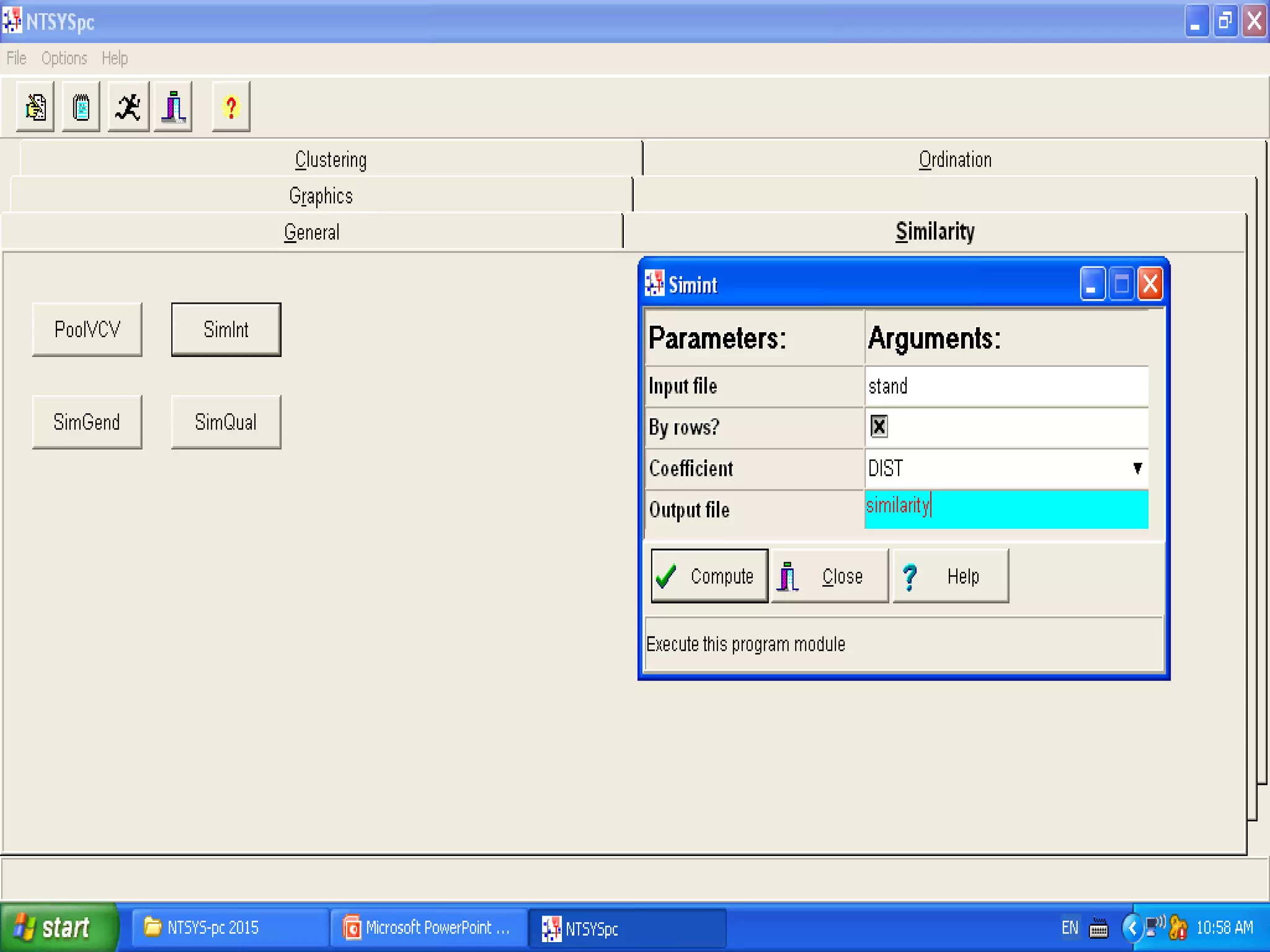The height and width of the screenshot is (952, 1270).
Task: Click the PoolVCV module button
Action: [87, 329]
